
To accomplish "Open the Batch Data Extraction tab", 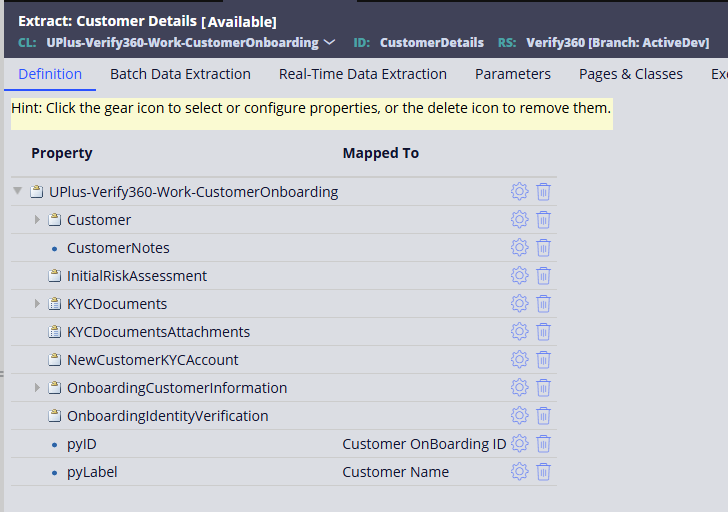I will [x=180, y=74].
